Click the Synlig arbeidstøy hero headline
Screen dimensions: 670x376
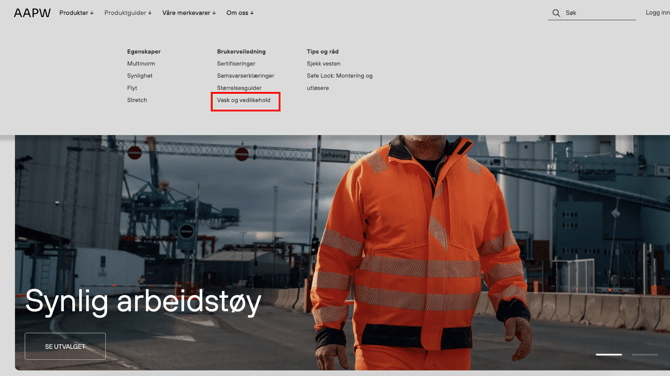[x=143, y=303]
